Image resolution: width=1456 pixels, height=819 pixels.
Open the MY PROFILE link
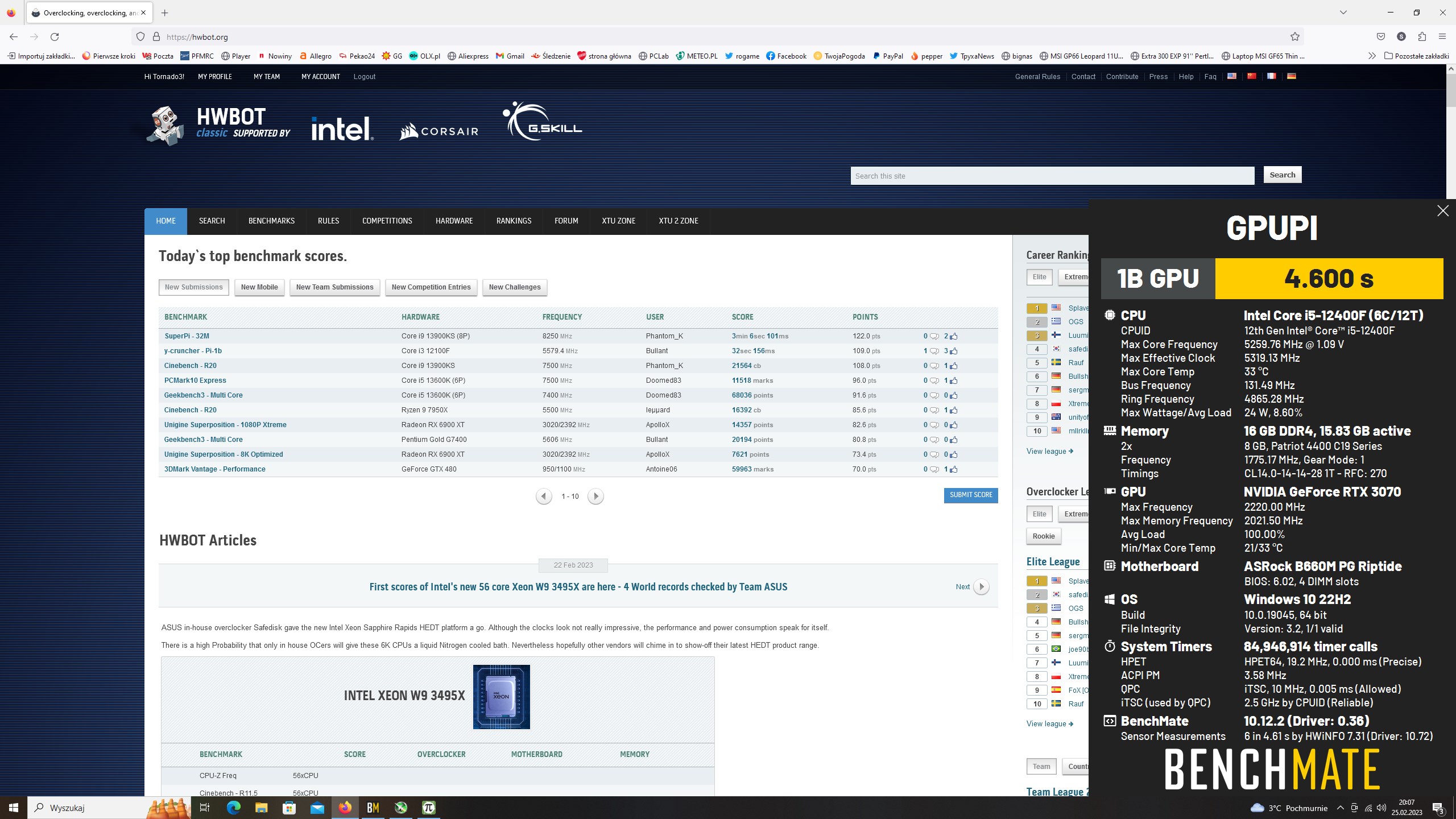tap(215, 77)
